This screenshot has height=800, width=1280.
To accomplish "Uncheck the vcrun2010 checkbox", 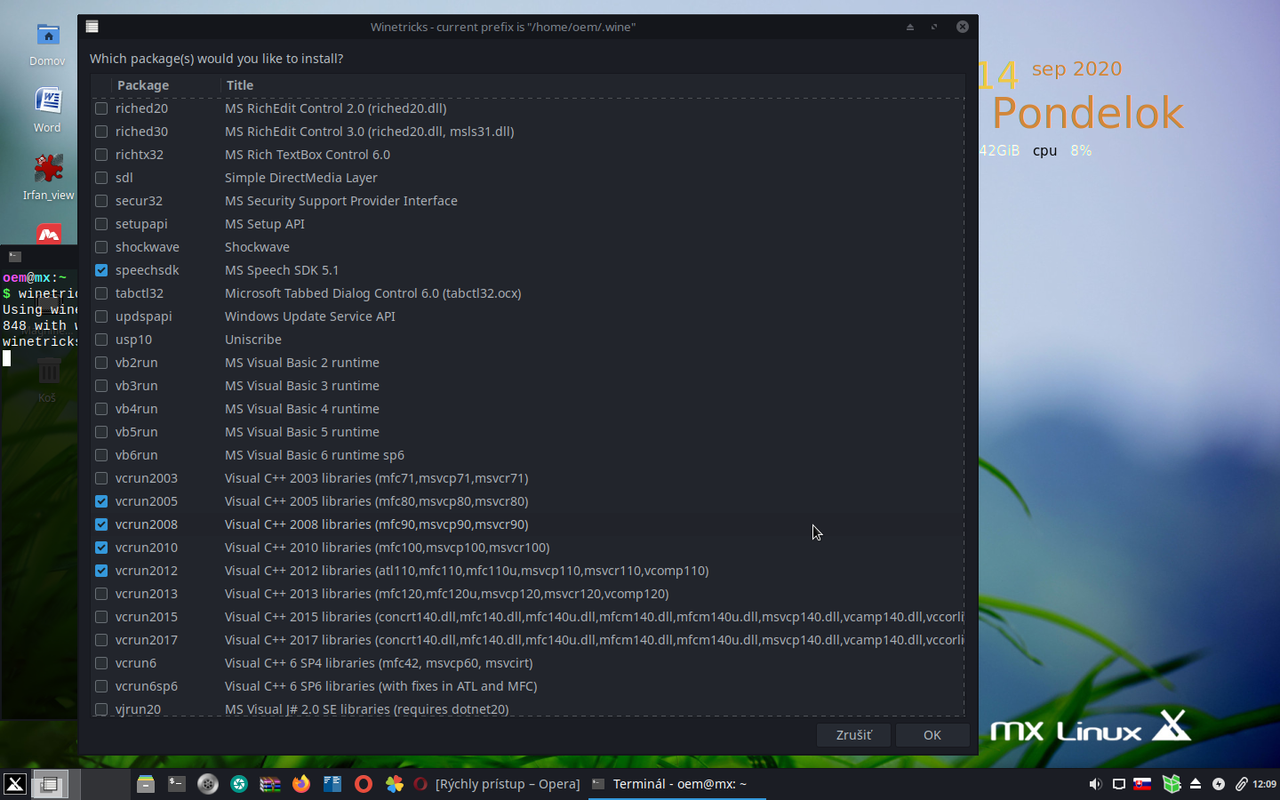I will [101, 547].
